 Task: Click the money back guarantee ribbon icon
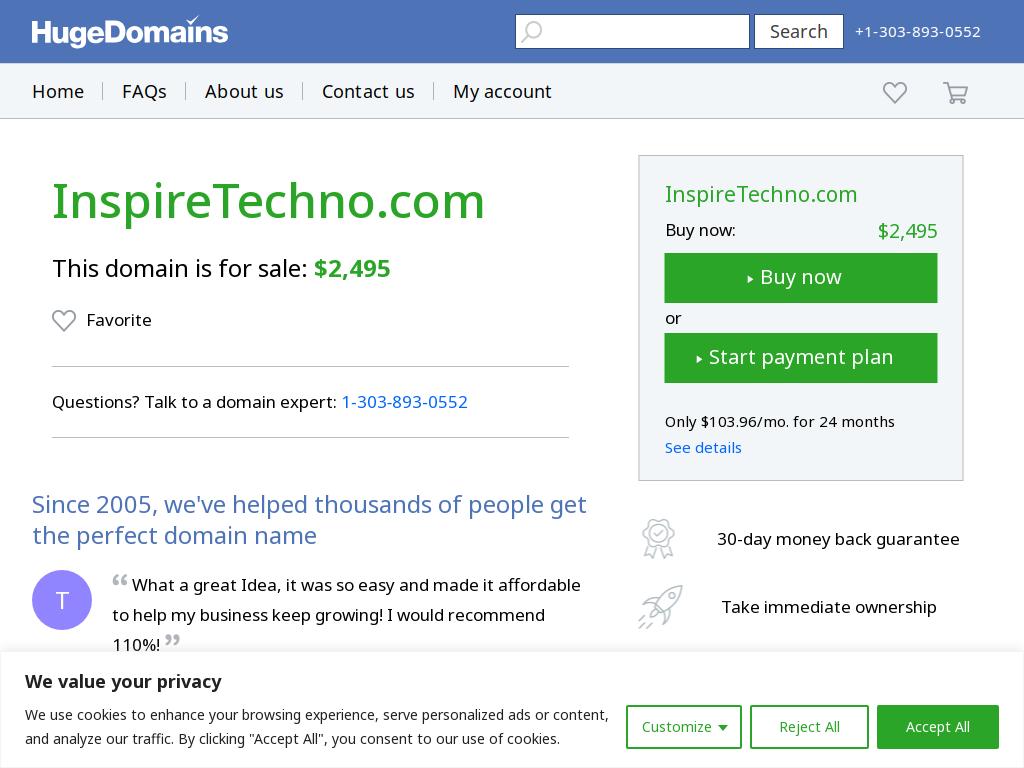[x=658, y=539]
